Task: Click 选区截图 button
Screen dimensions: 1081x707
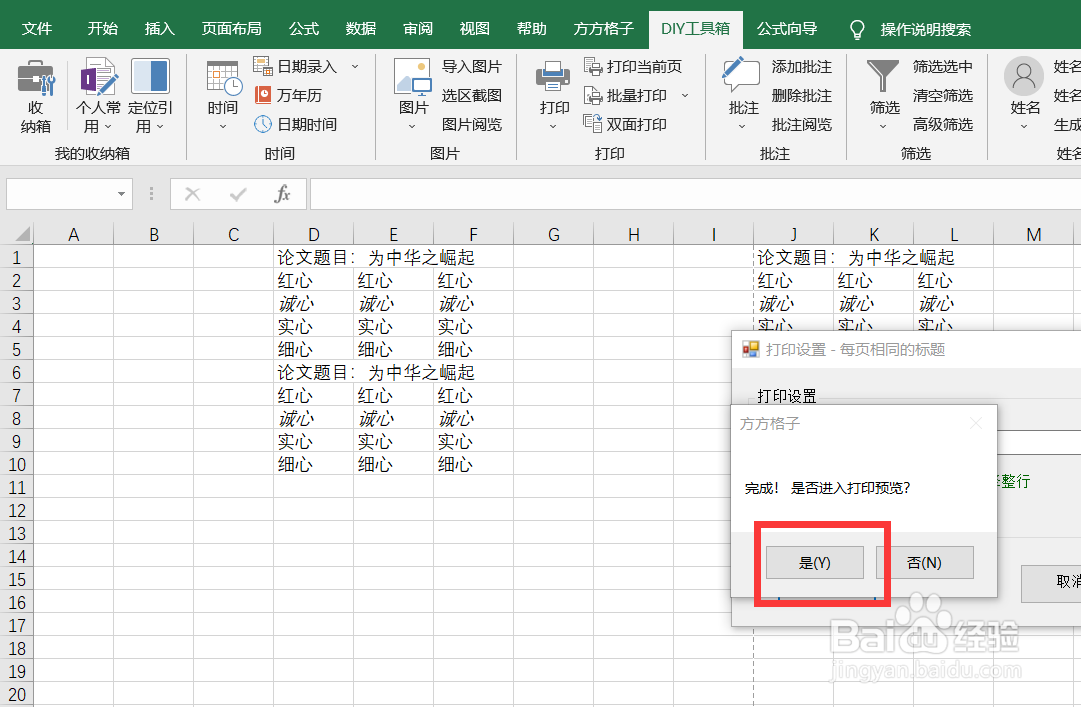Action: coord(472,96)
